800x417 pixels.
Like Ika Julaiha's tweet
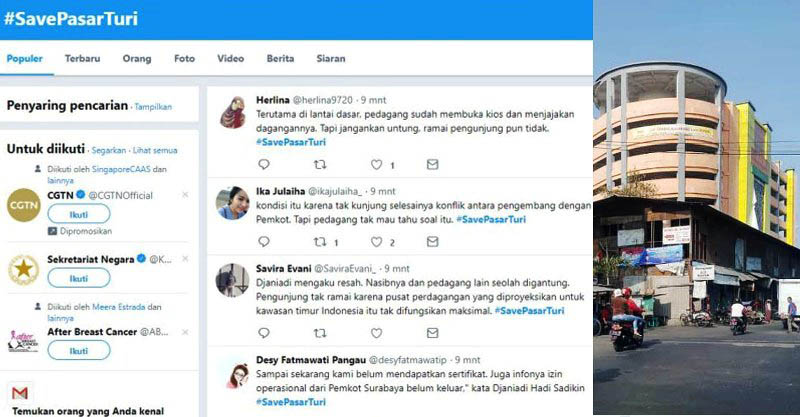pos(377,241)
